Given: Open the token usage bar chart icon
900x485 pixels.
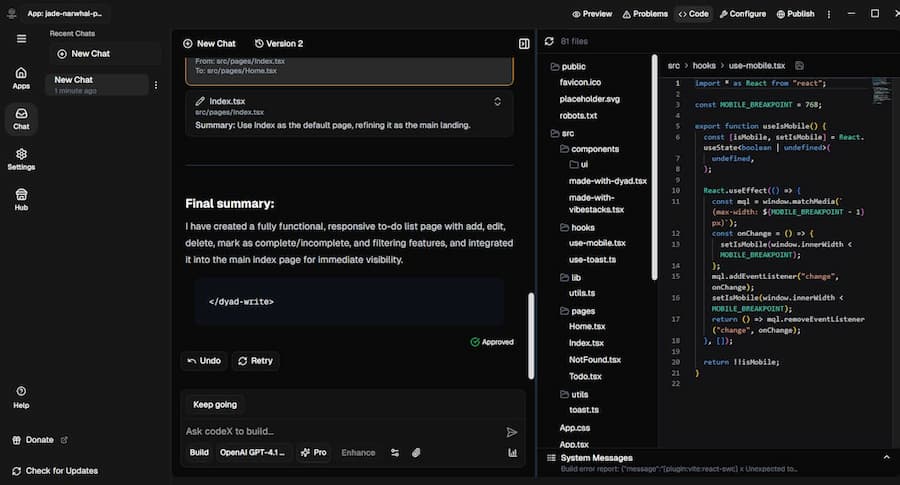Looking at the screenshot, I should pos(513,453).
